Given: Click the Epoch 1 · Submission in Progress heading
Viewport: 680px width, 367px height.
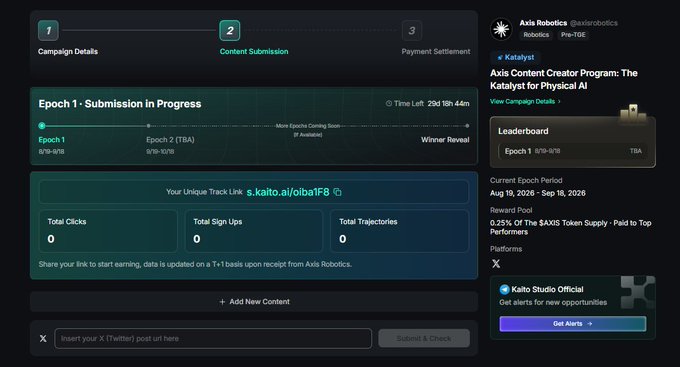Looking at the screenshot, I should 120,104.
